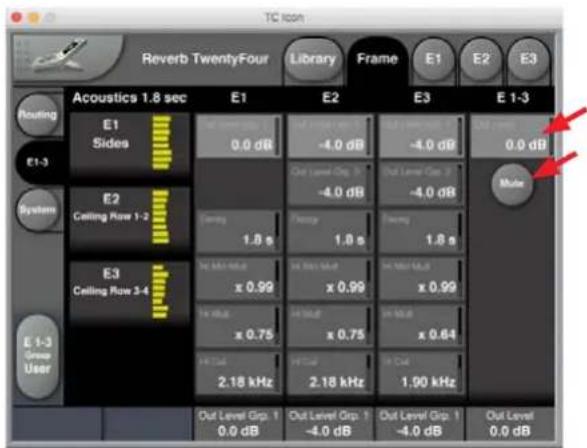Viewport: 587px width, 448px height.
Task: Select E1 Hi Cut 2.18 kHz field
Action: [x=238, y=374]
